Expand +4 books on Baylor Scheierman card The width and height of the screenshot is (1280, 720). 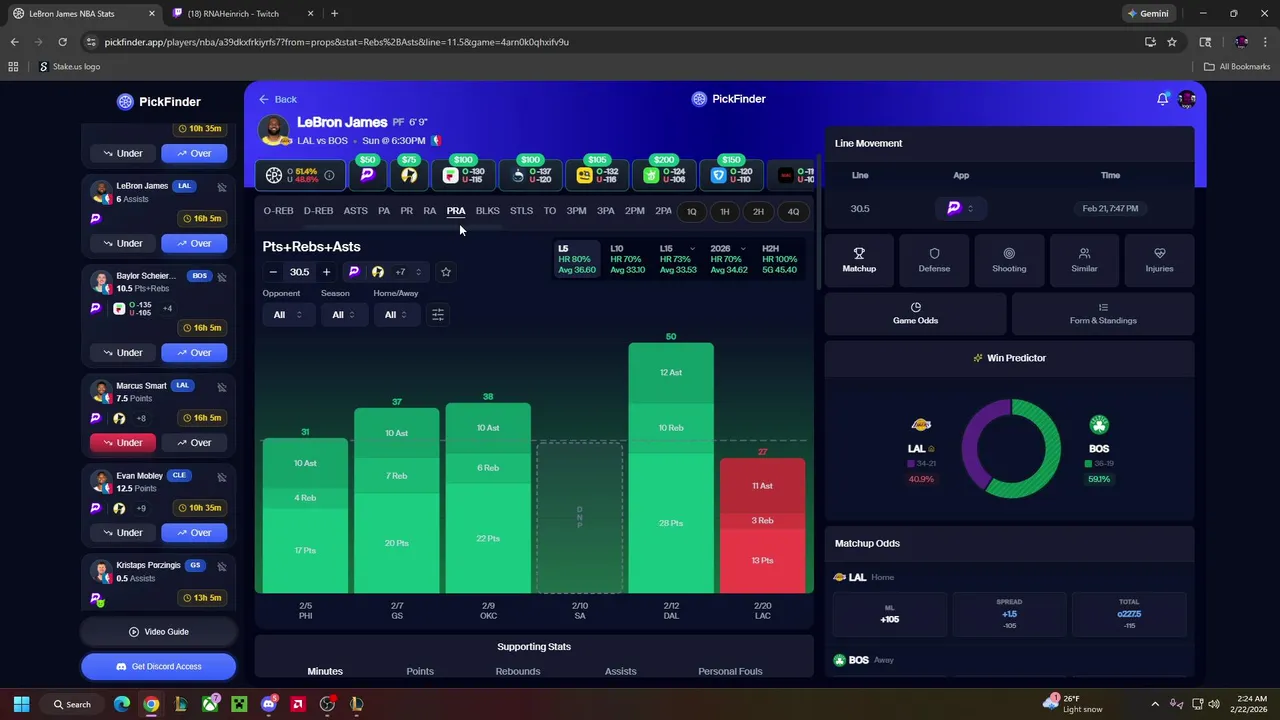point(168,308)
